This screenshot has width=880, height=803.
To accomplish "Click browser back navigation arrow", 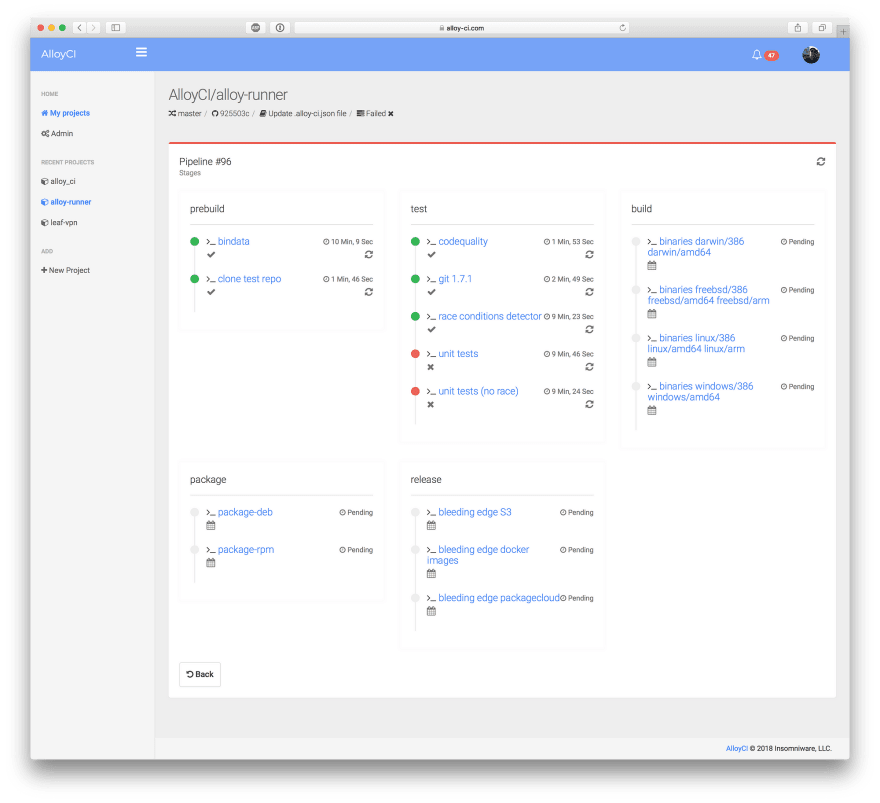I will click(80, 27).
